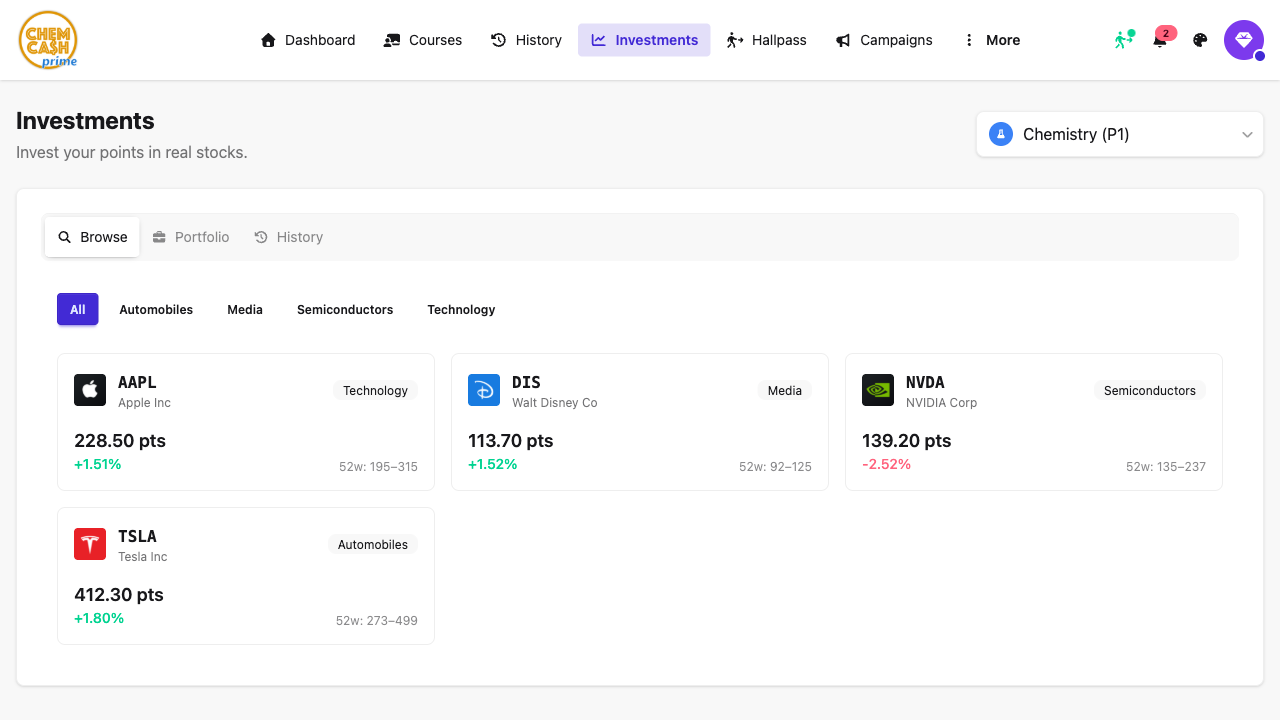
Task: Click the 412.30 pts price
Action: click(119, 594)
